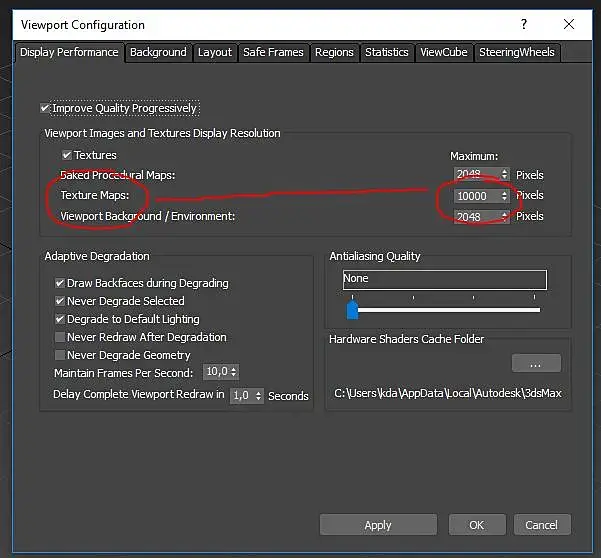Screen dimensions: 601x558
Task: Click Viewport Background / Environment pixel field
Action: pos(477,217)
